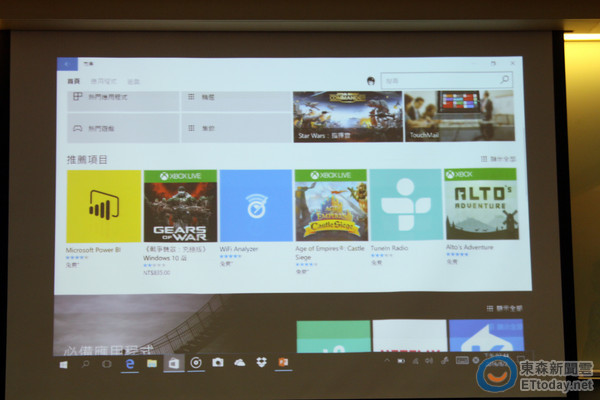Screen dimensions: 600x400
Task: Open the user account avatar
Action: coord(370,81)
